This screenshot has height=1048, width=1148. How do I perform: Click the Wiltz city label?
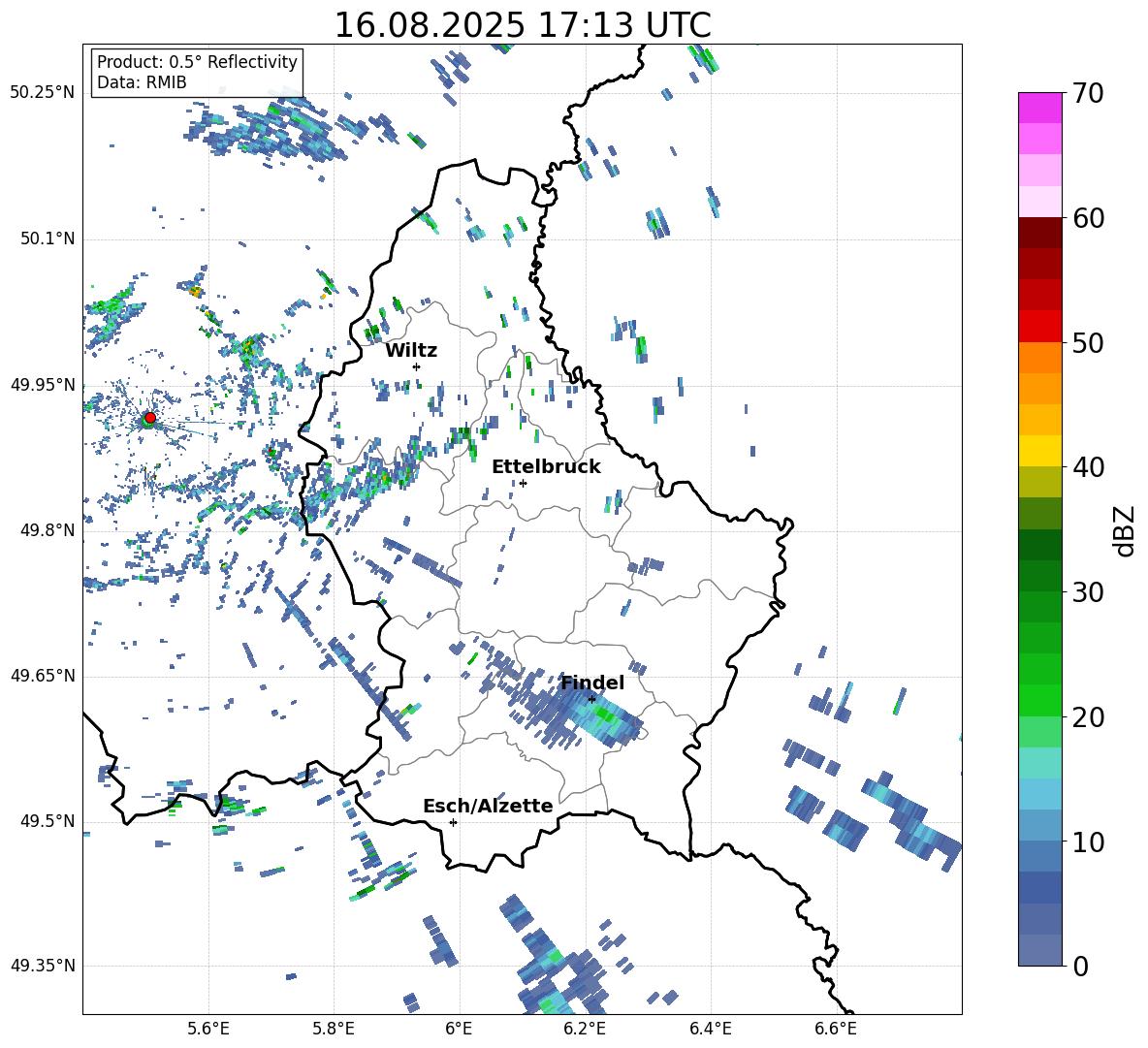pyautogui.click(x=411, y=351)
